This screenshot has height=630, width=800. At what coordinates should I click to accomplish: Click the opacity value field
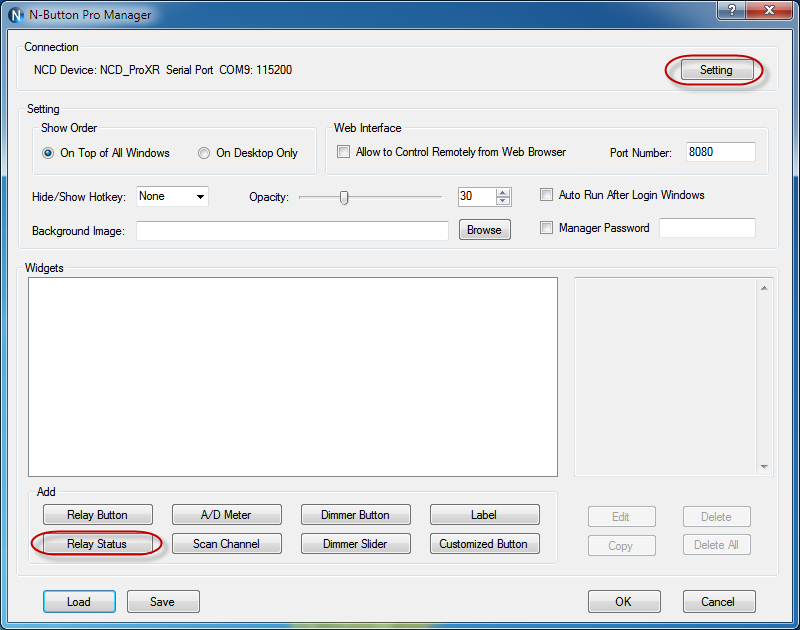477,196
